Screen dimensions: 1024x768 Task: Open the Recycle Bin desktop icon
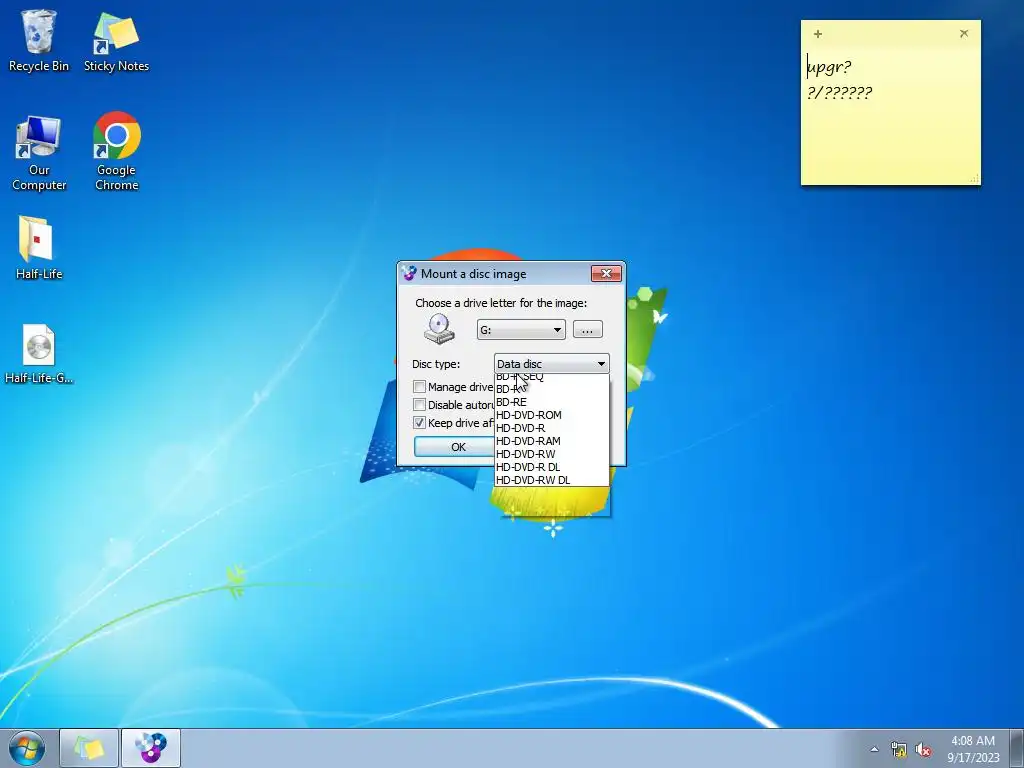tap(39, 40)
